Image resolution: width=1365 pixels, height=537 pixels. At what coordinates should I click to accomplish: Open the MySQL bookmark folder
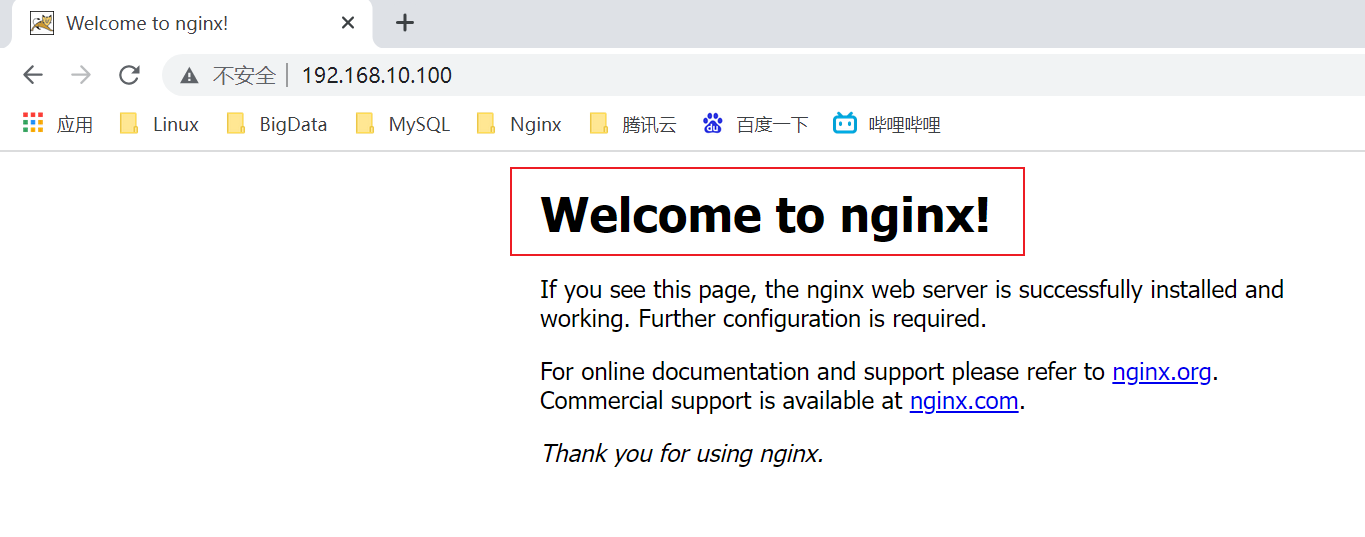[x=403, y=124]
